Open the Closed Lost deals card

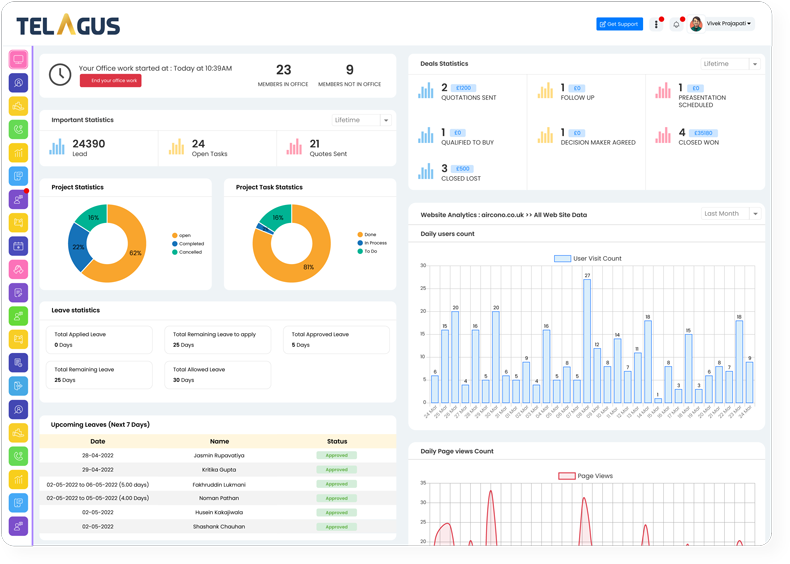[x=449, y=172]
